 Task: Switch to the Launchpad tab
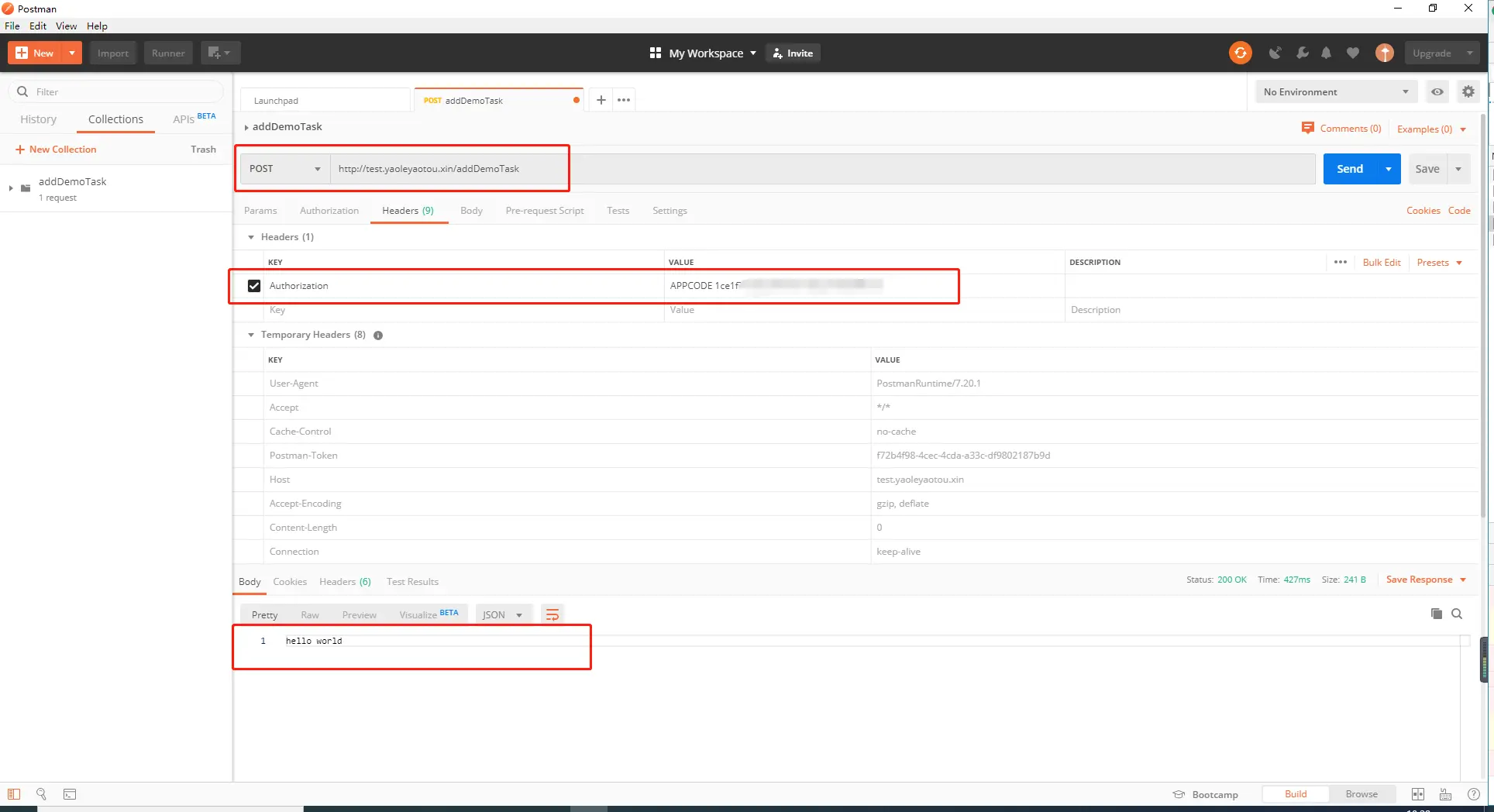pos(325,100)
